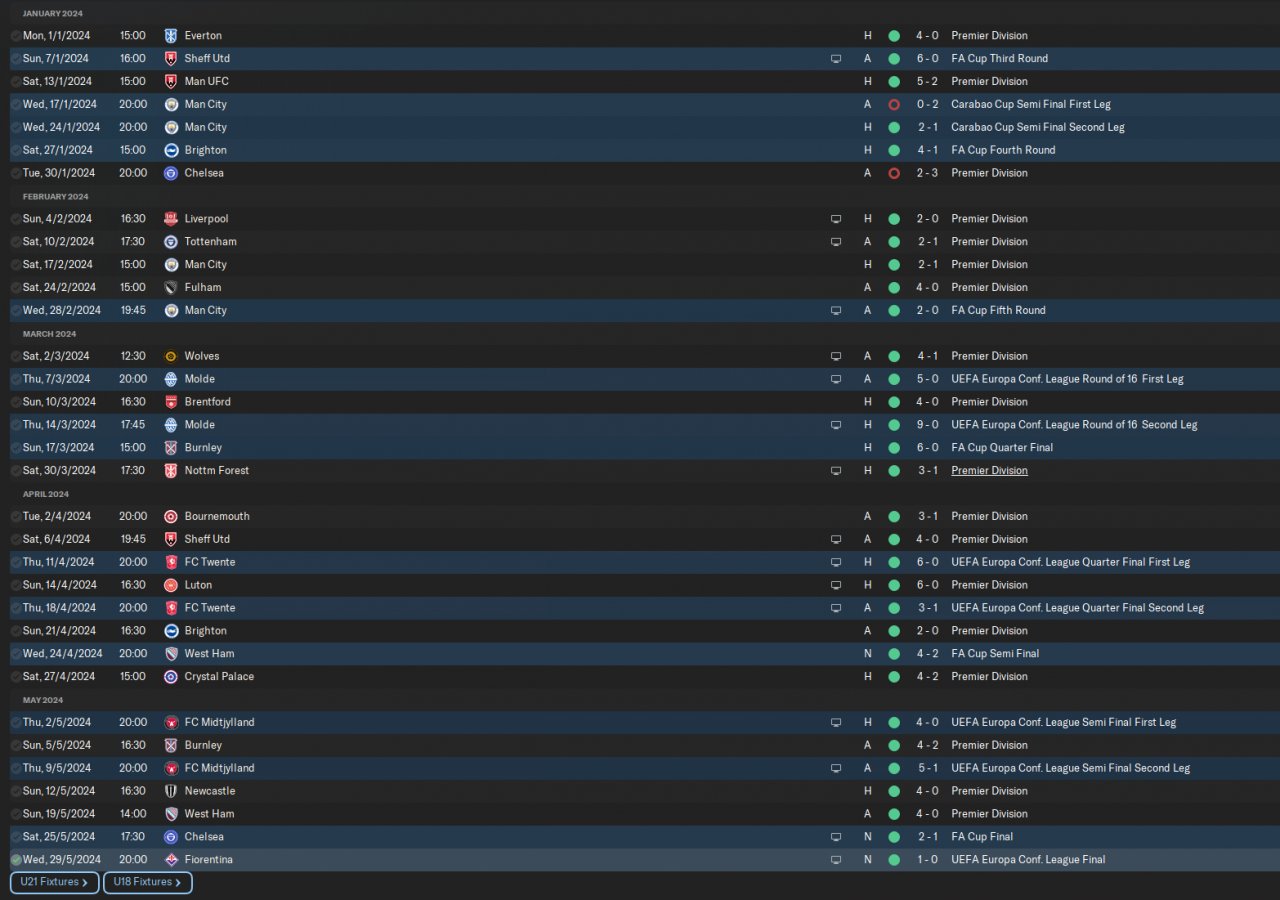Viewport: 1280px width, 900px height.
Task: Click the Fiorentina opponent name
Action: click(209, 859)
